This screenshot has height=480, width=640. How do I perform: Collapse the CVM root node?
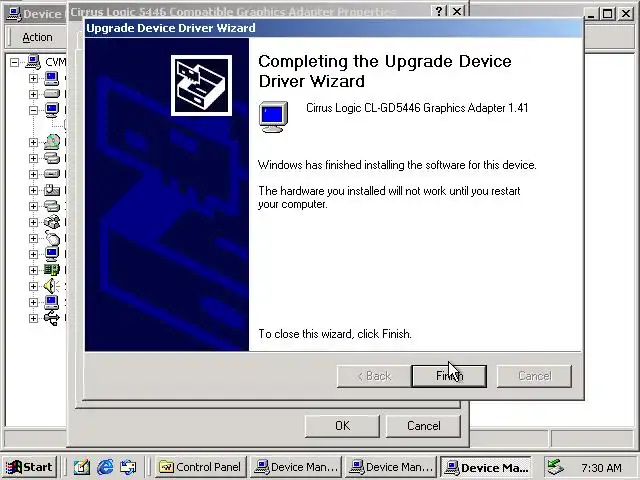tap(15, 62)
